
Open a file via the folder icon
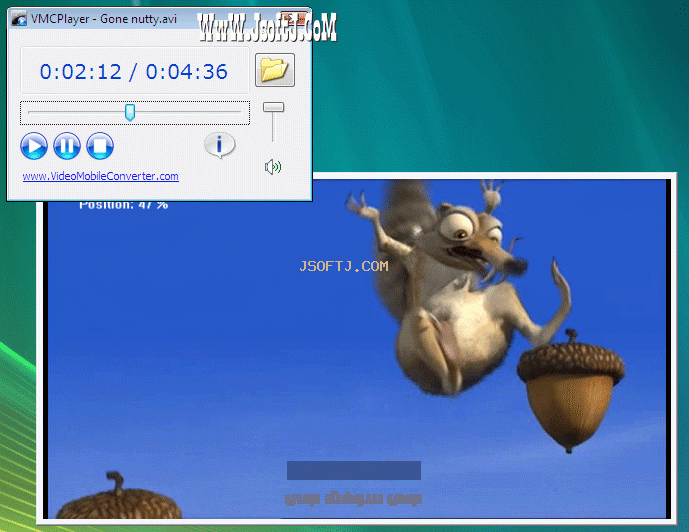[x=275, y=70]
